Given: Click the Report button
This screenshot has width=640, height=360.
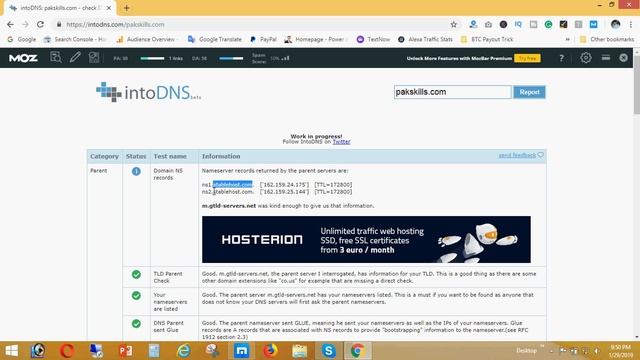Looking at the screenshot, I should (529, 92).
